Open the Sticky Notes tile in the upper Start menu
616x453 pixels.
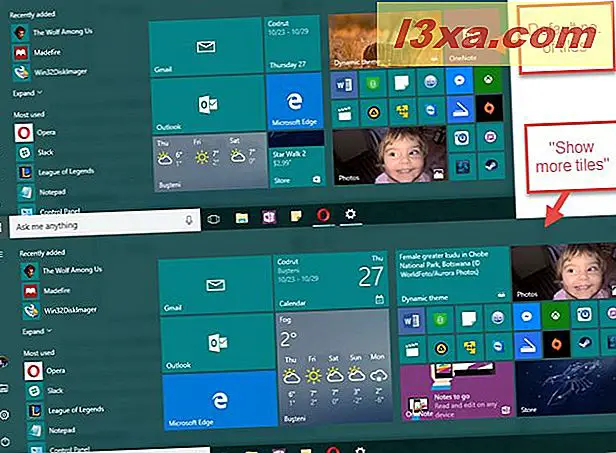pyautogui.click(x=401, y=83)
